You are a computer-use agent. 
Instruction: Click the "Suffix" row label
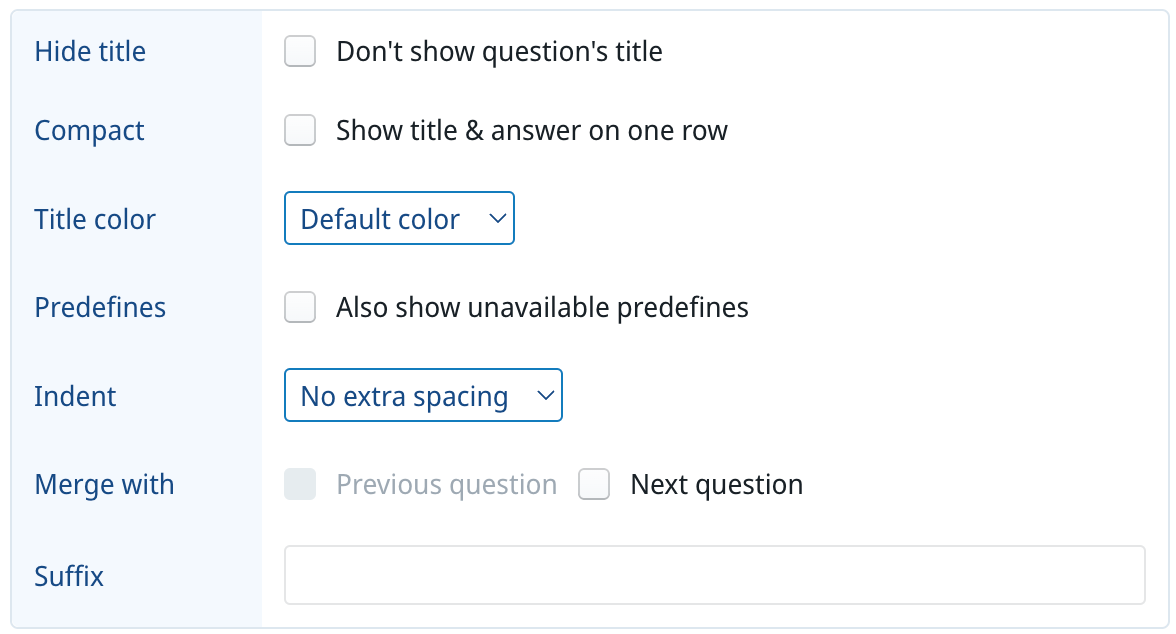point(69,576)
